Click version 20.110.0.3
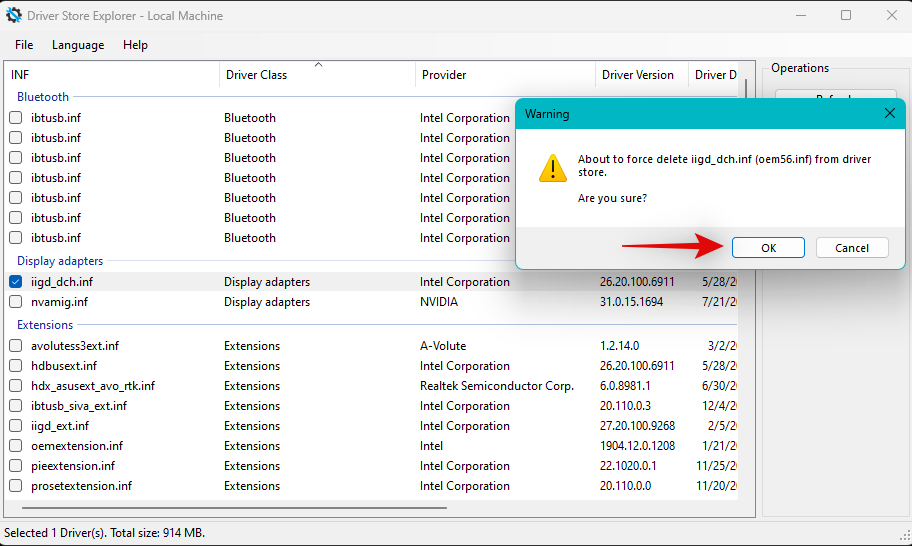The width and height of the screenshot is (912, 546). point(625,406)
